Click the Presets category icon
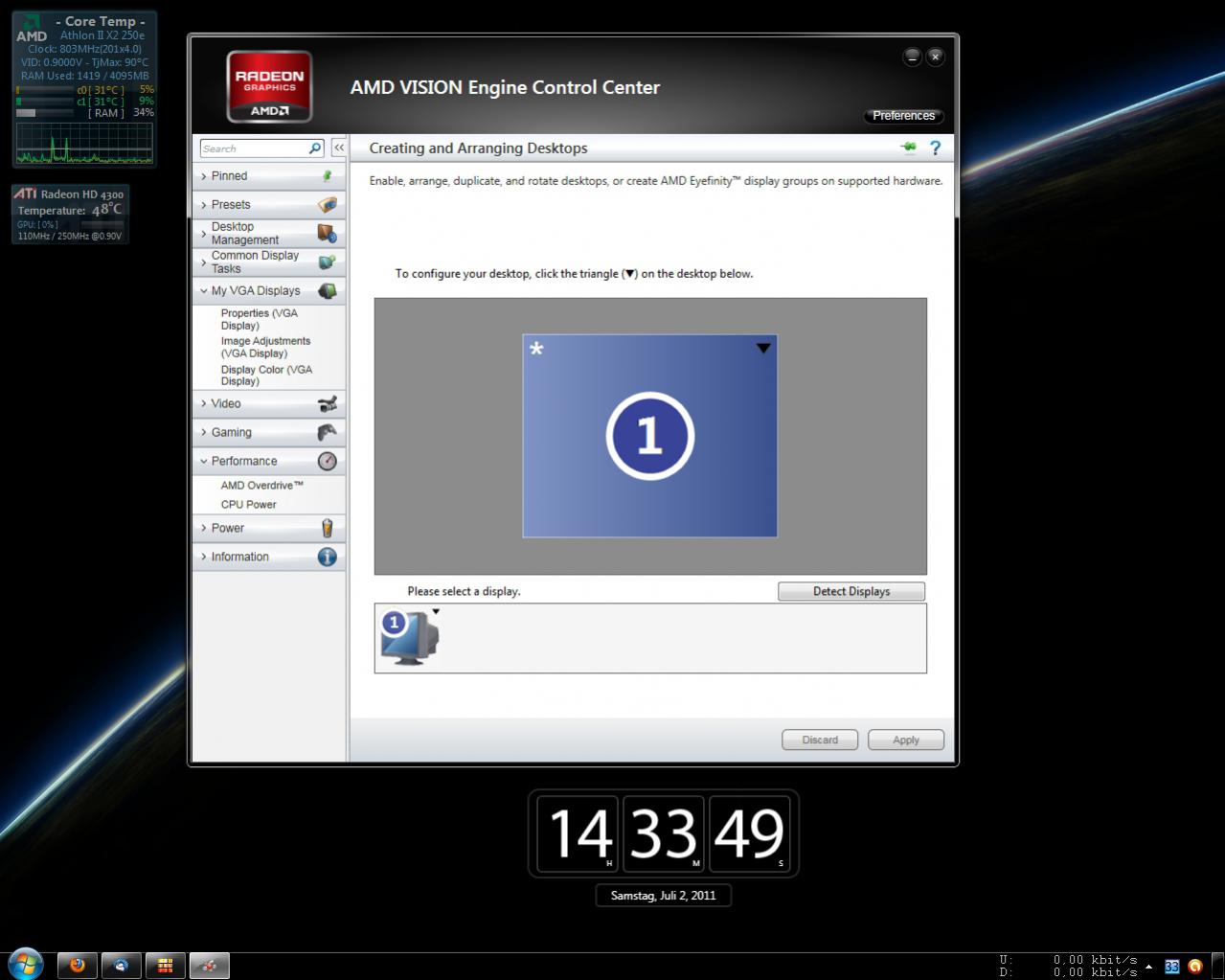The image size is (1225, 980). (328, 205)
